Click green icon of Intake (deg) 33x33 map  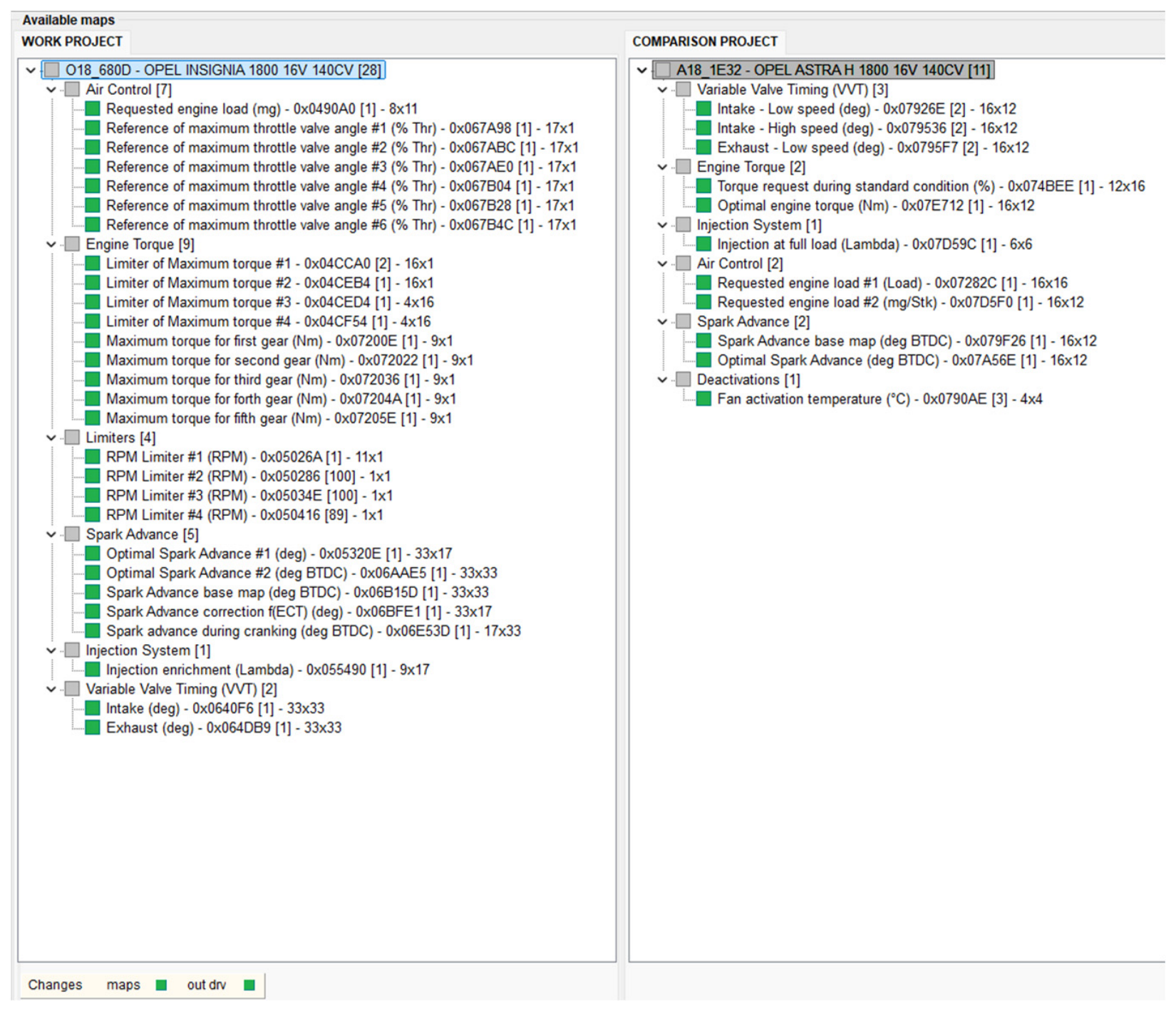tap(93, 708)
